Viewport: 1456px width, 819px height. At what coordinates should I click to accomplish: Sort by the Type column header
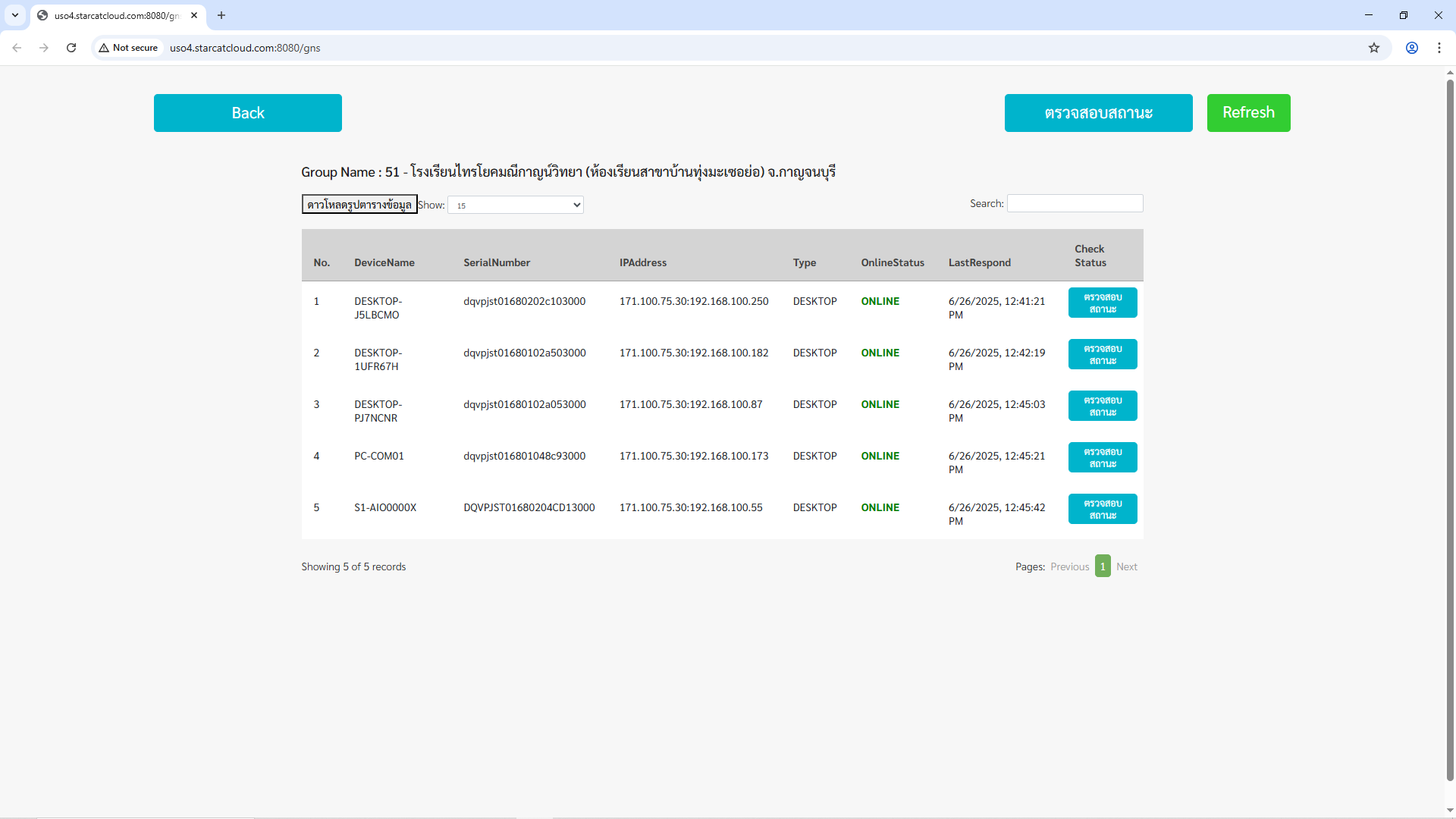[805, 262]
